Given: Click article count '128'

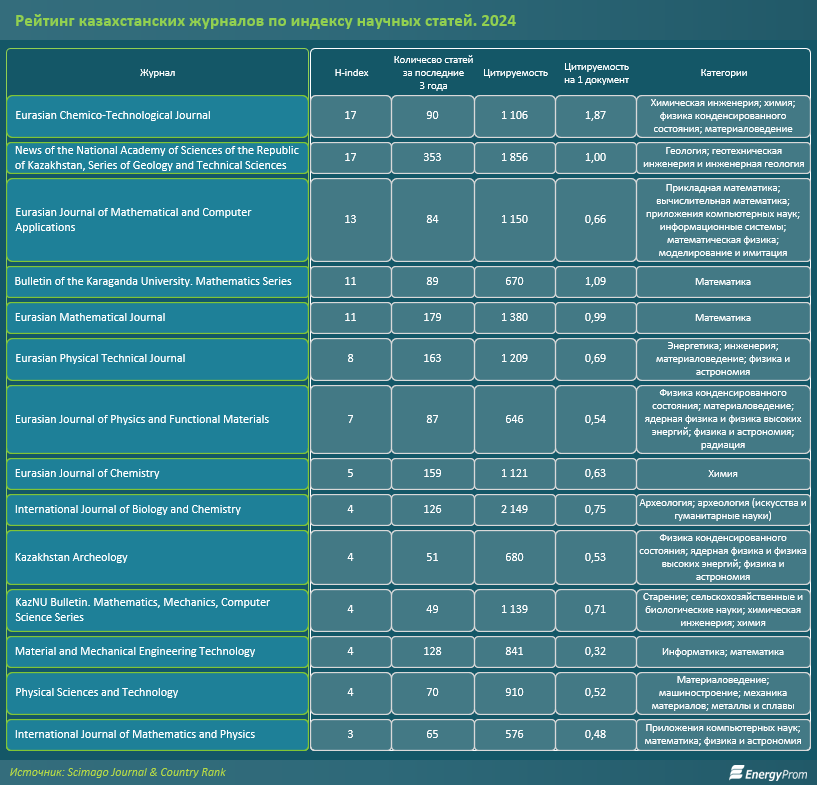Looking at the screenshot, I should 432,652.
